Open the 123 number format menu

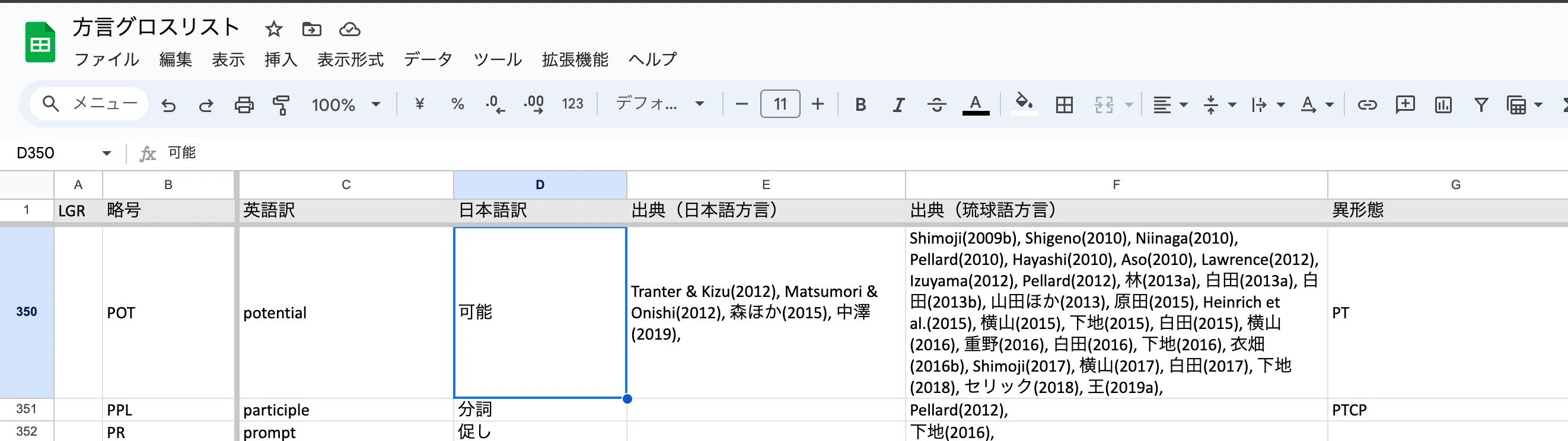tap(572, 104)
